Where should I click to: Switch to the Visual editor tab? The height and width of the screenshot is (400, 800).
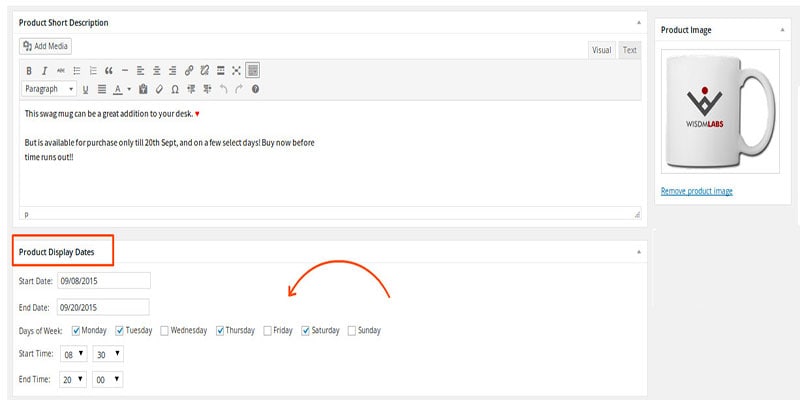602,50
